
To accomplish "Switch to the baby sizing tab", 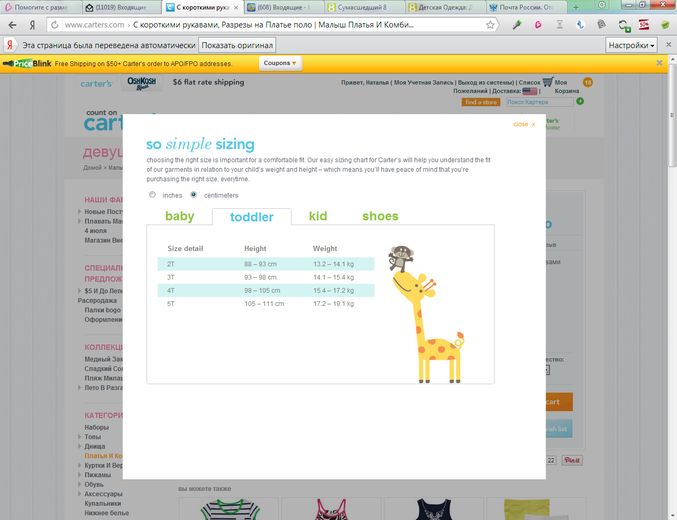I will coord(180,216).
